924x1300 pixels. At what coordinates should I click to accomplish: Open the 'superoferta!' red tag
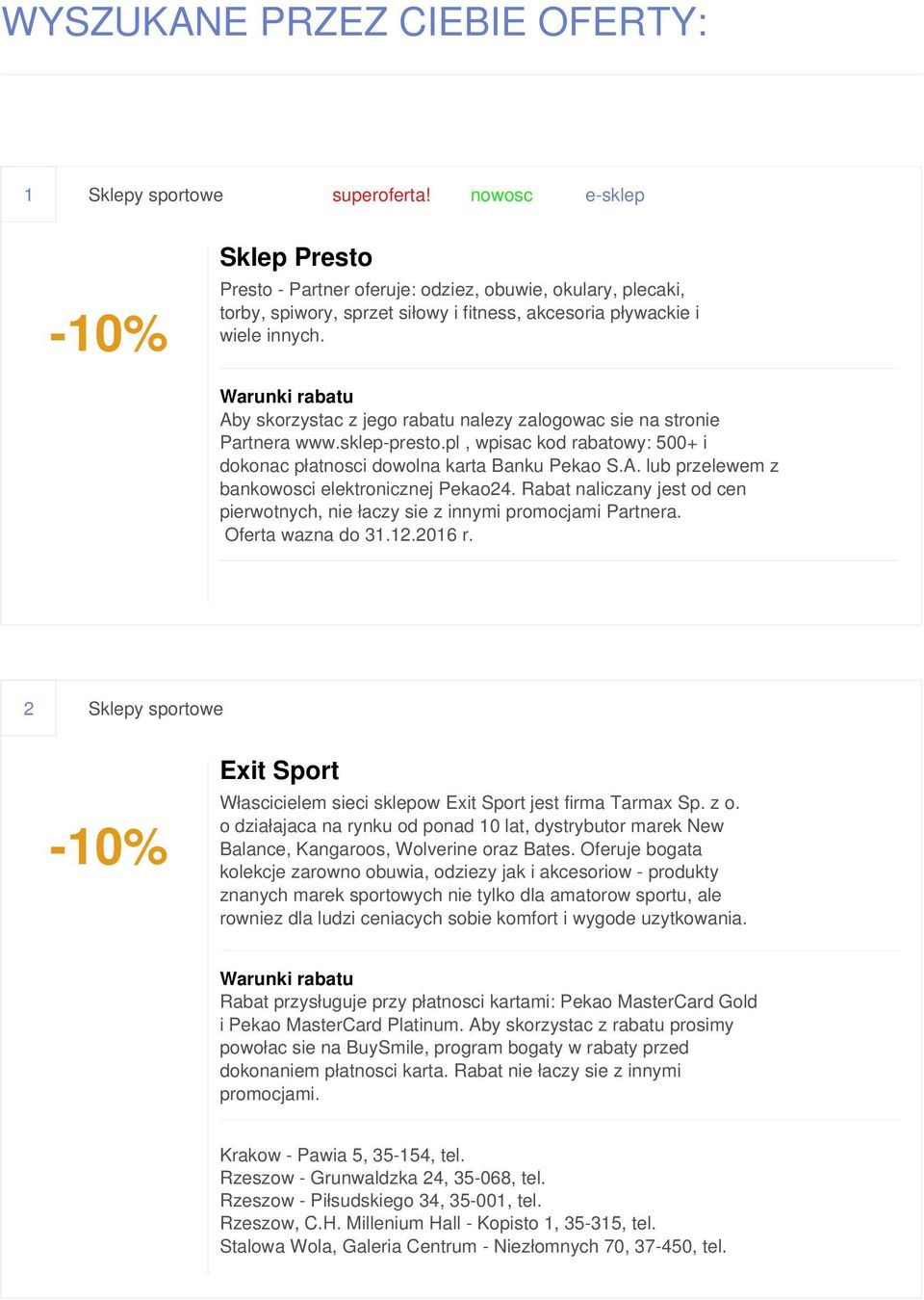[x=381, y=195]
